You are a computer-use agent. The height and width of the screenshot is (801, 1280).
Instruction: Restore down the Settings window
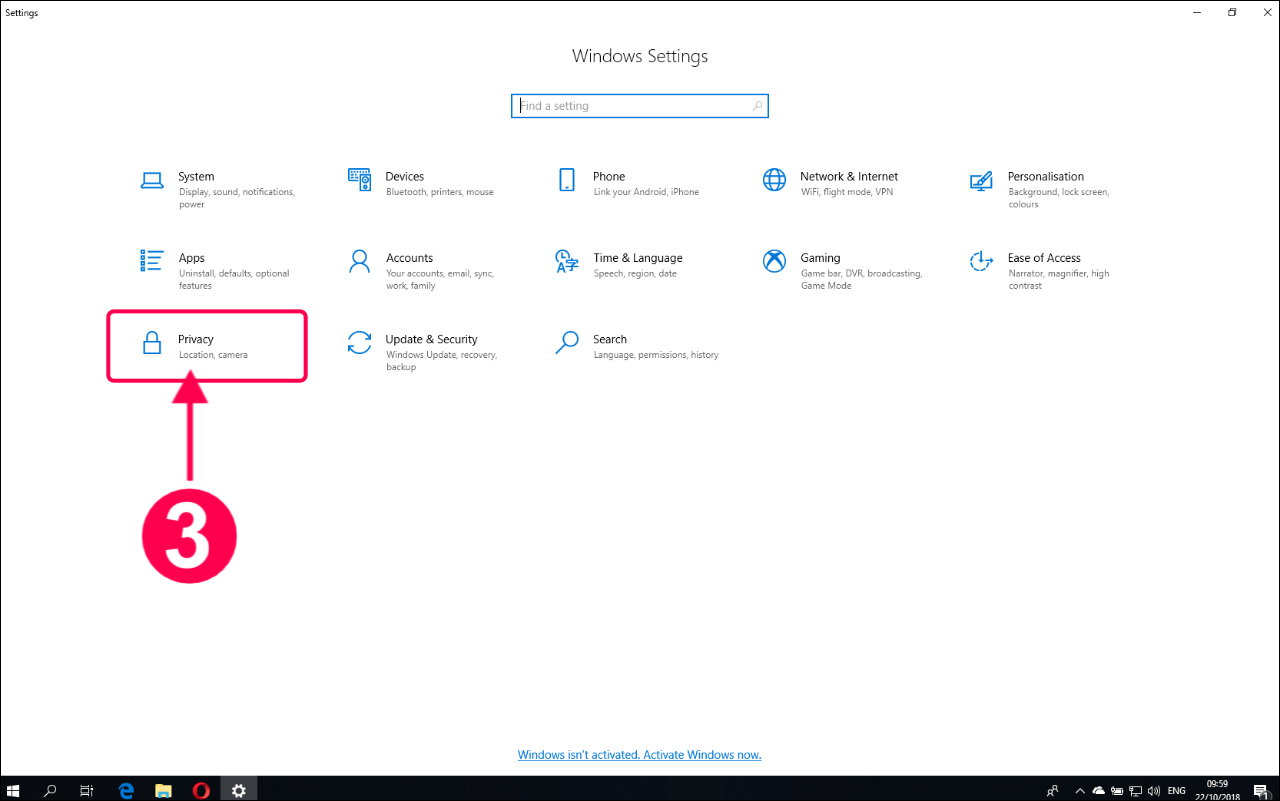pyautogui.click(x=1232, y=12)
